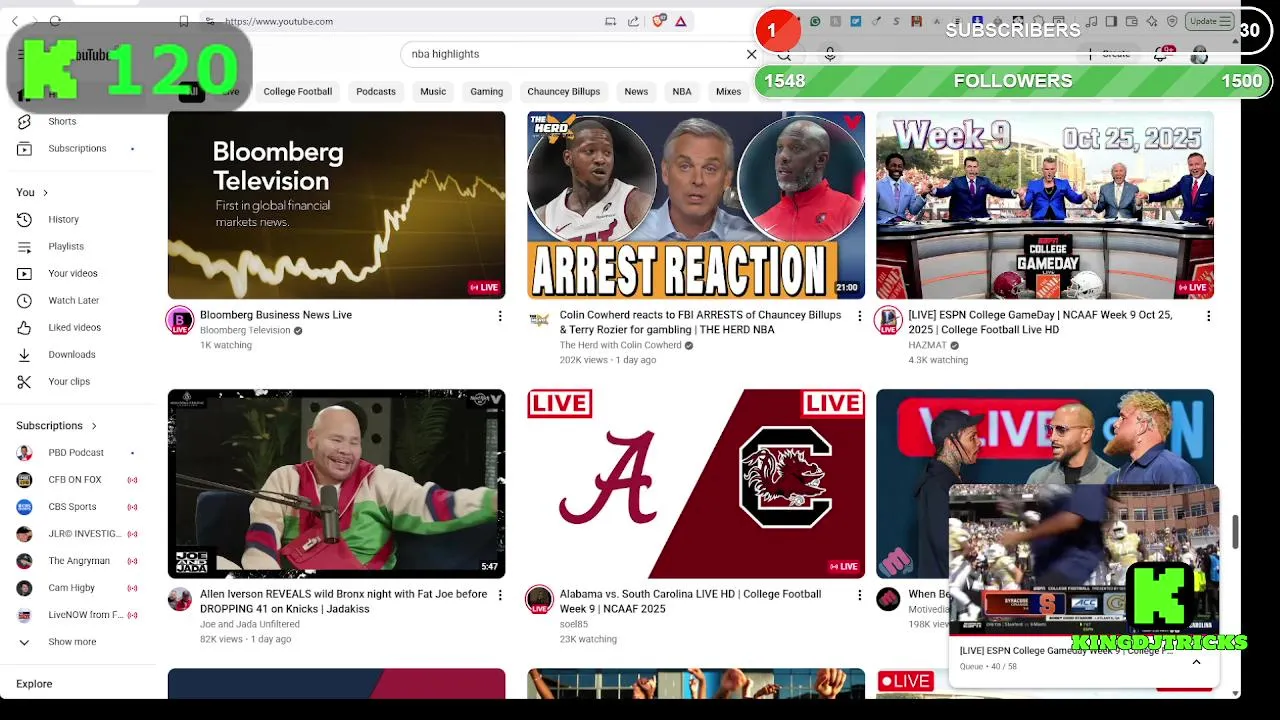Click the page vertical scrollbar thumb
The image size is (1280, 720).
(1236, 532)
